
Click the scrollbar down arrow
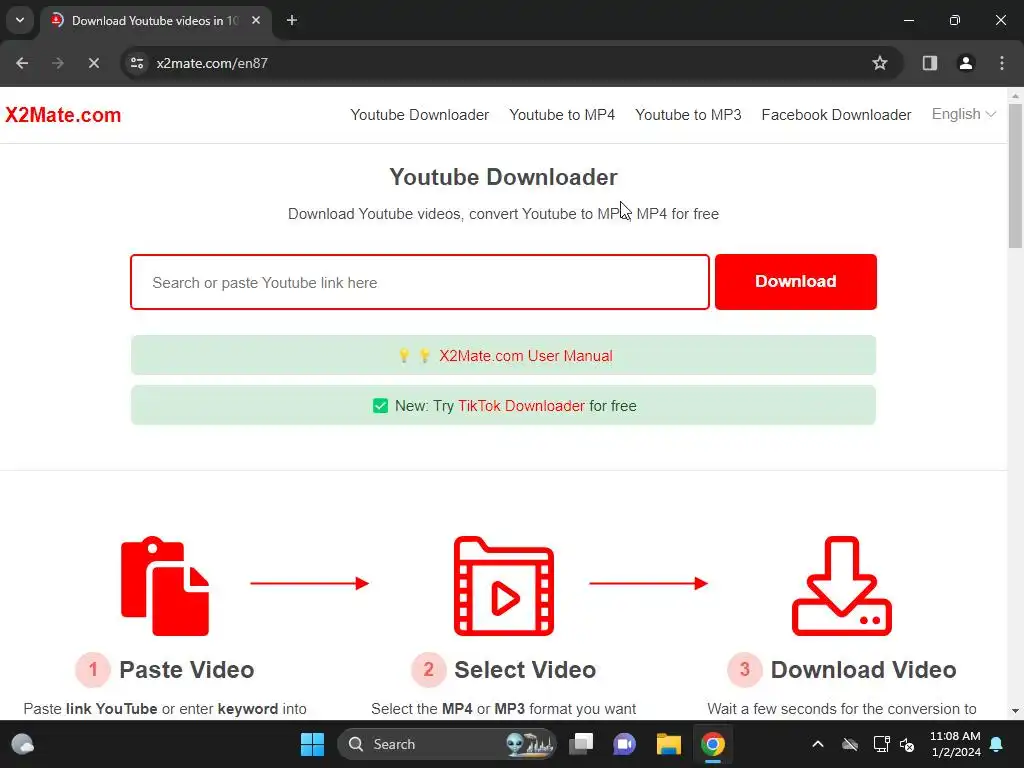click(1015, 711)
